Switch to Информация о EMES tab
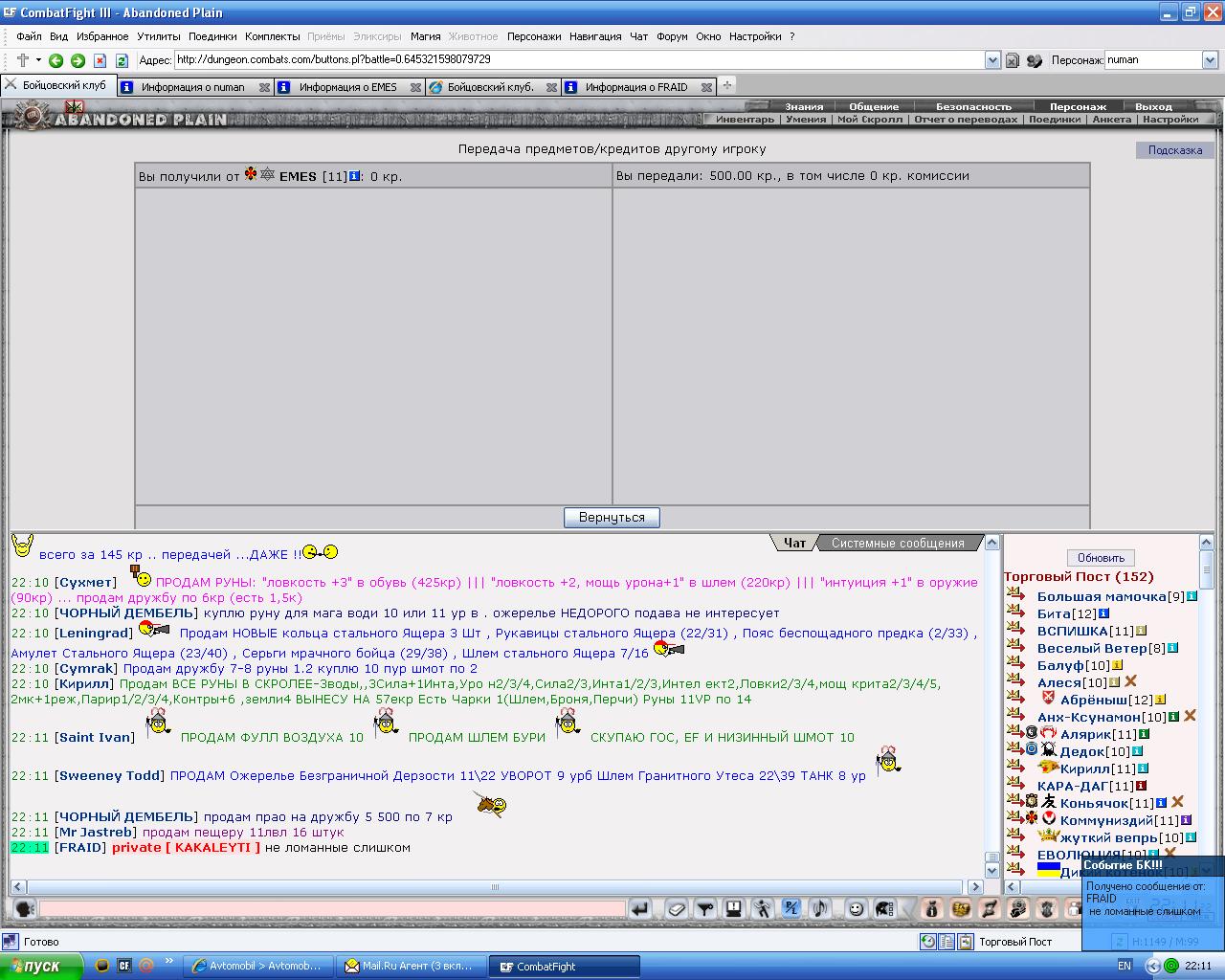Image resolution: width=1225 pixels, height=980 pixels. point(348,87)
